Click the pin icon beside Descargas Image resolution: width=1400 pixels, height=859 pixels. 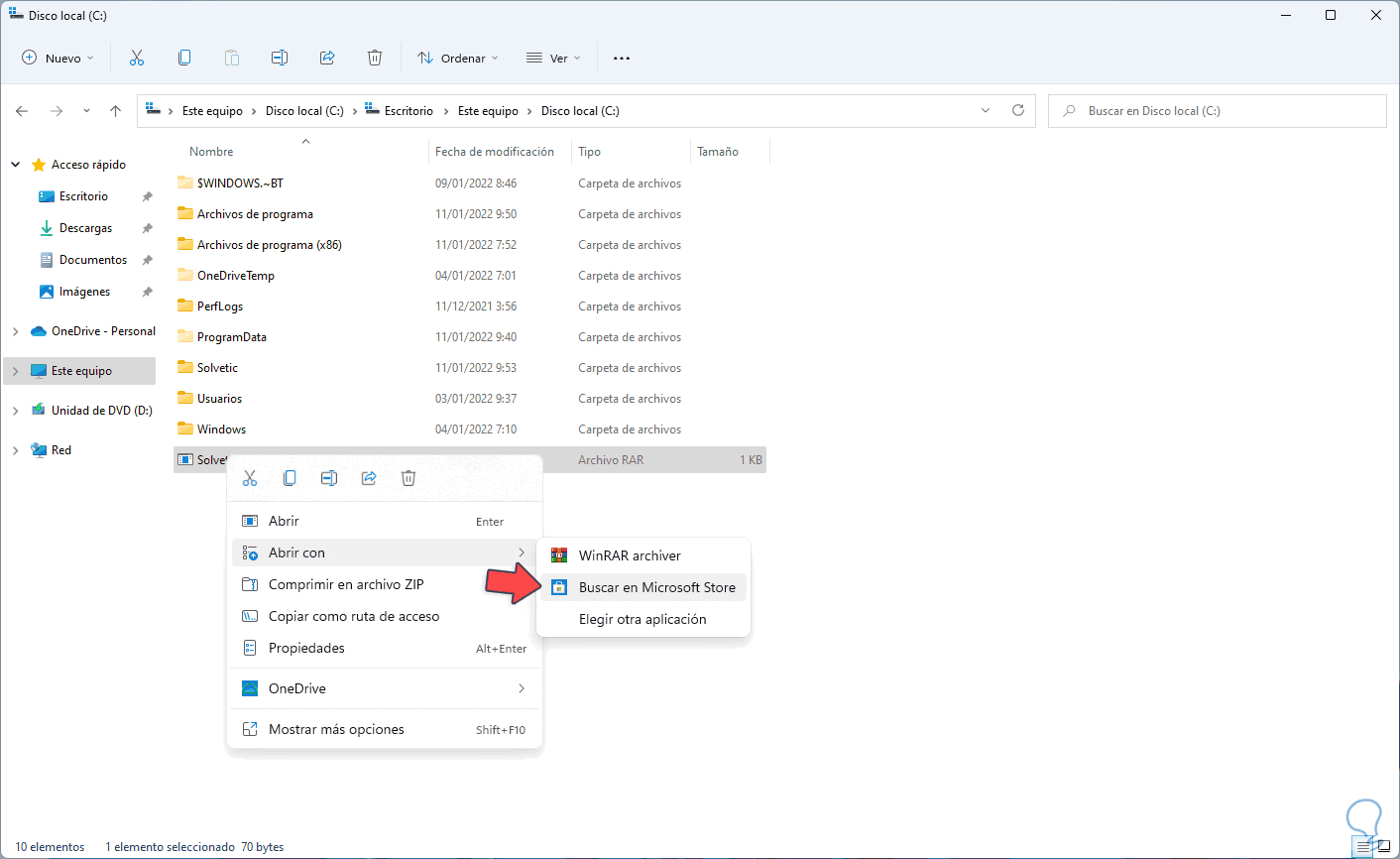pyautogui.click(x=148, y=228)
